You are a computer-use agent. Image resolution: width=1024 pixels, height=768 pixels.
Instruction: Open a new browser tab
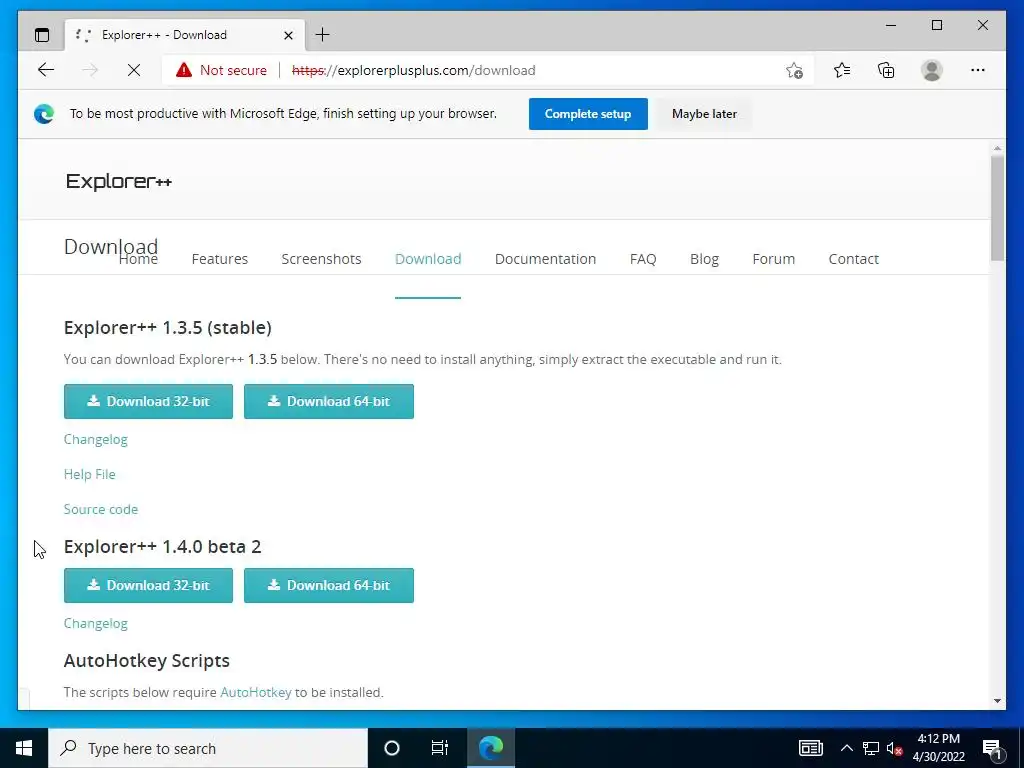[x=323, y=35]
